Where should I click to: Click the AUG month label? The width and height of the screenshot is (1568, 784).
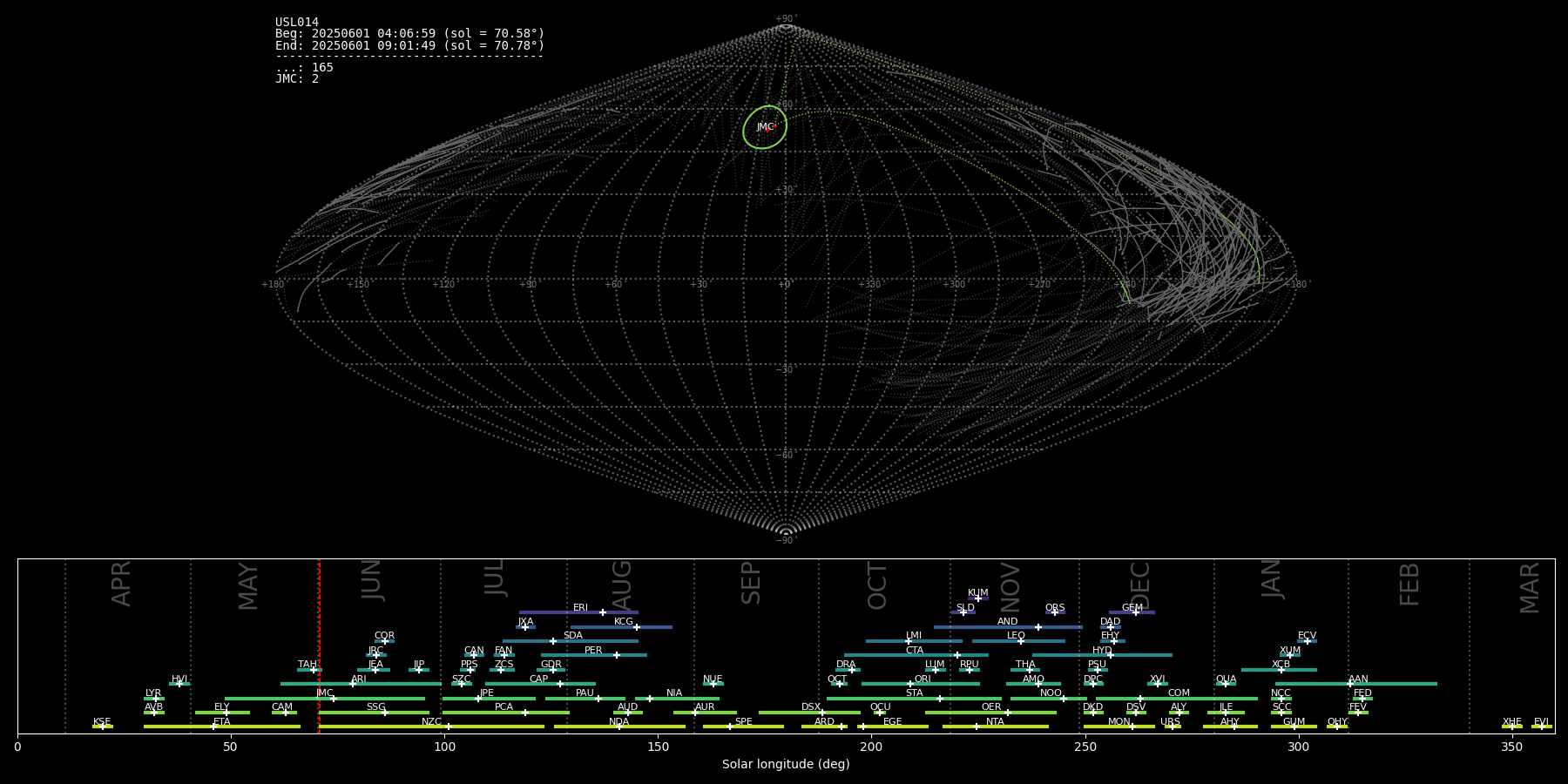622,585
